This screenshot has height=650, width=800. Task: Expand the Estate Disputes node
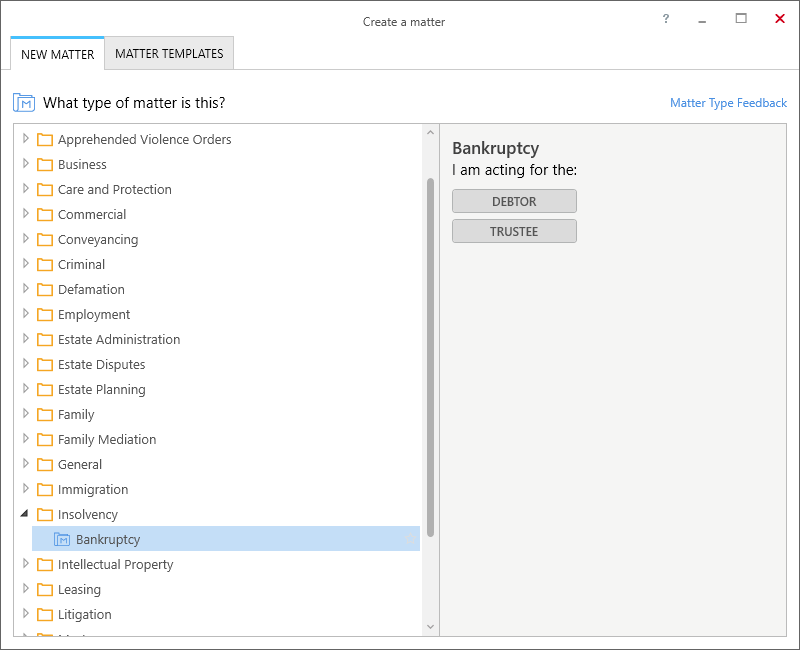26,363
